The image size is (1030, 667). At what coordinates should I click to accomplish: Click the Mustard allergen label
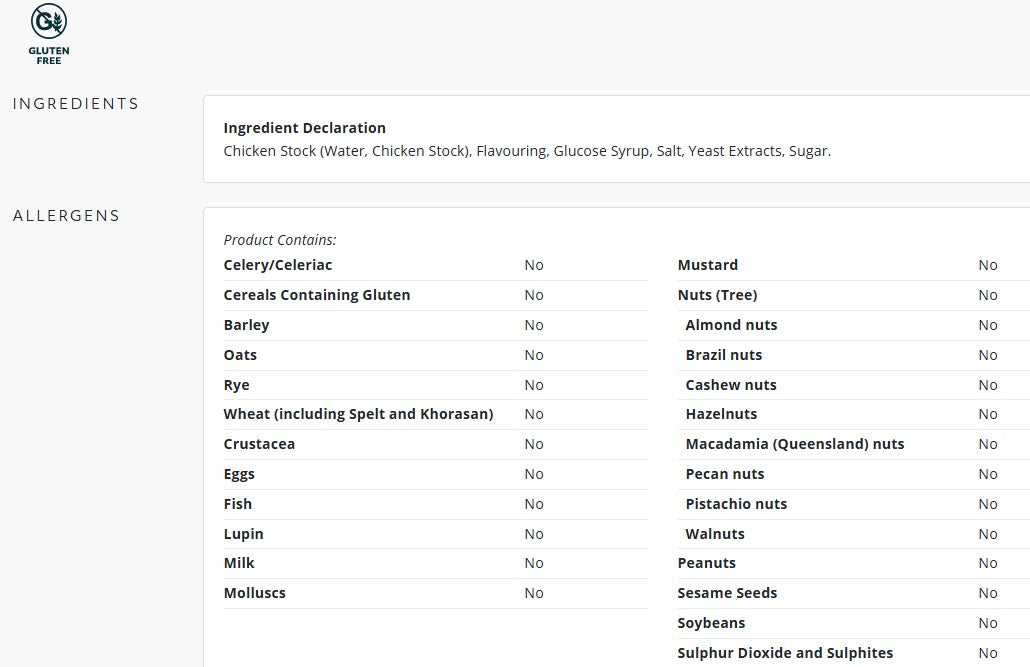707,265
